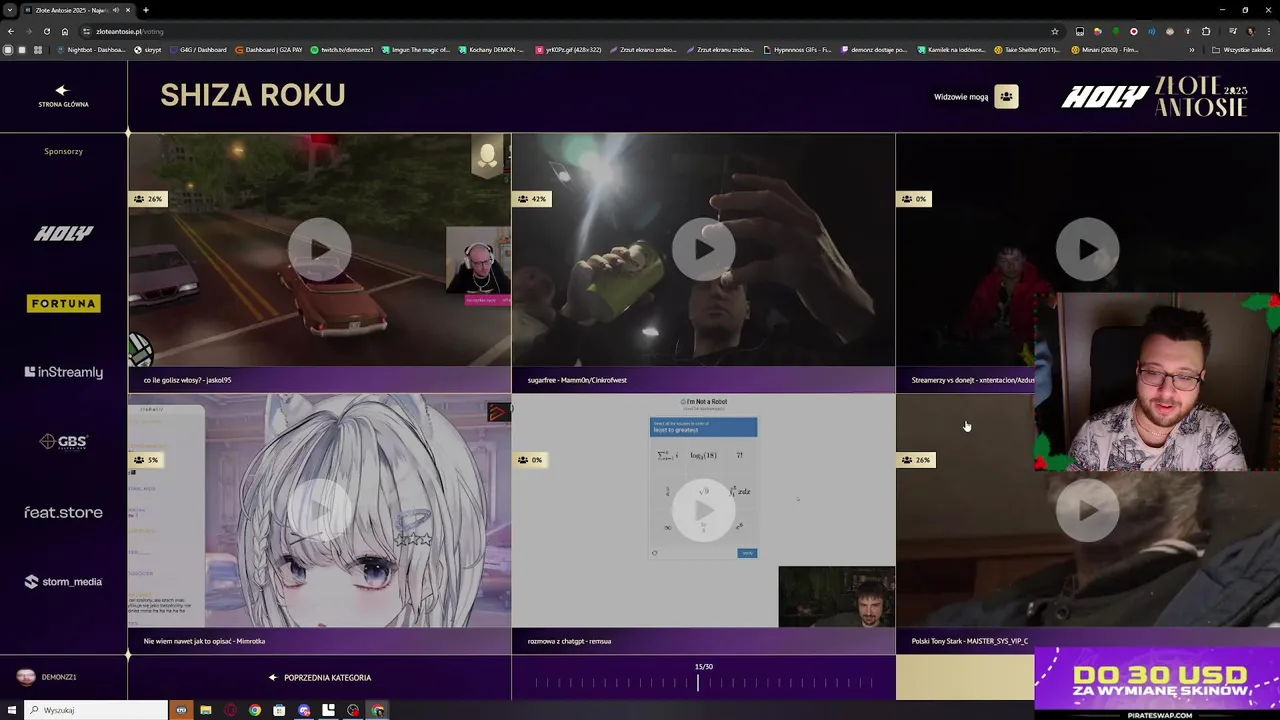Play the 'Nie wiem nawet jak to opisać - Mimrotka' clip
The width and height of the screenshot is (1280, 720).
[319, 510]
